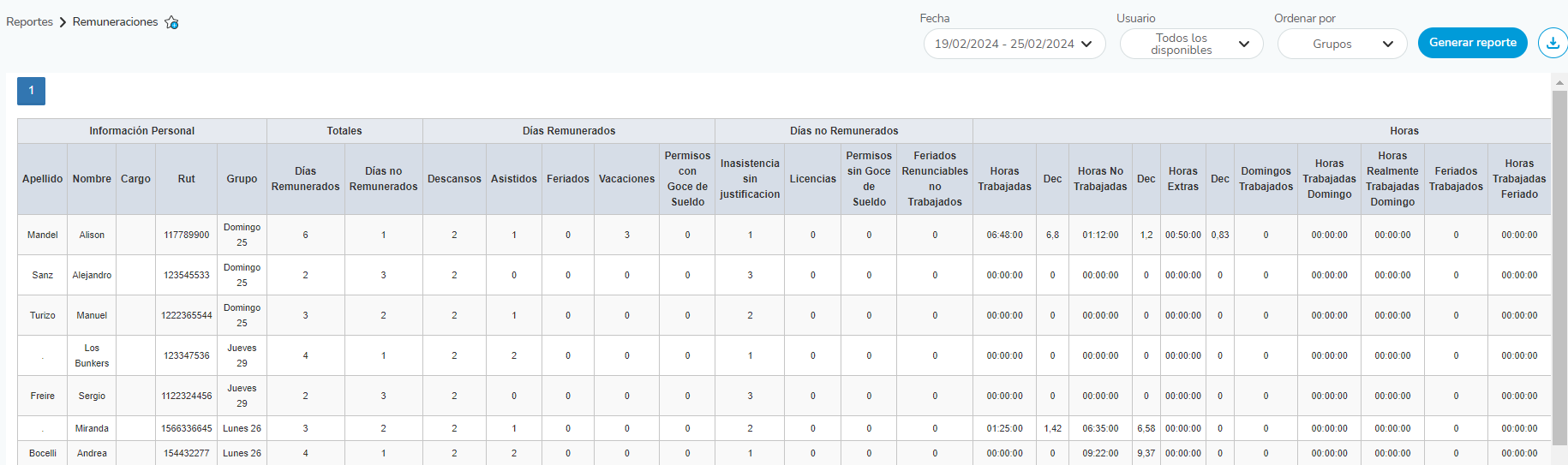The image size is (1568, 465).
Task: Click the Remuneraciones breadcrumb label
Action: [x=115, y=22]
